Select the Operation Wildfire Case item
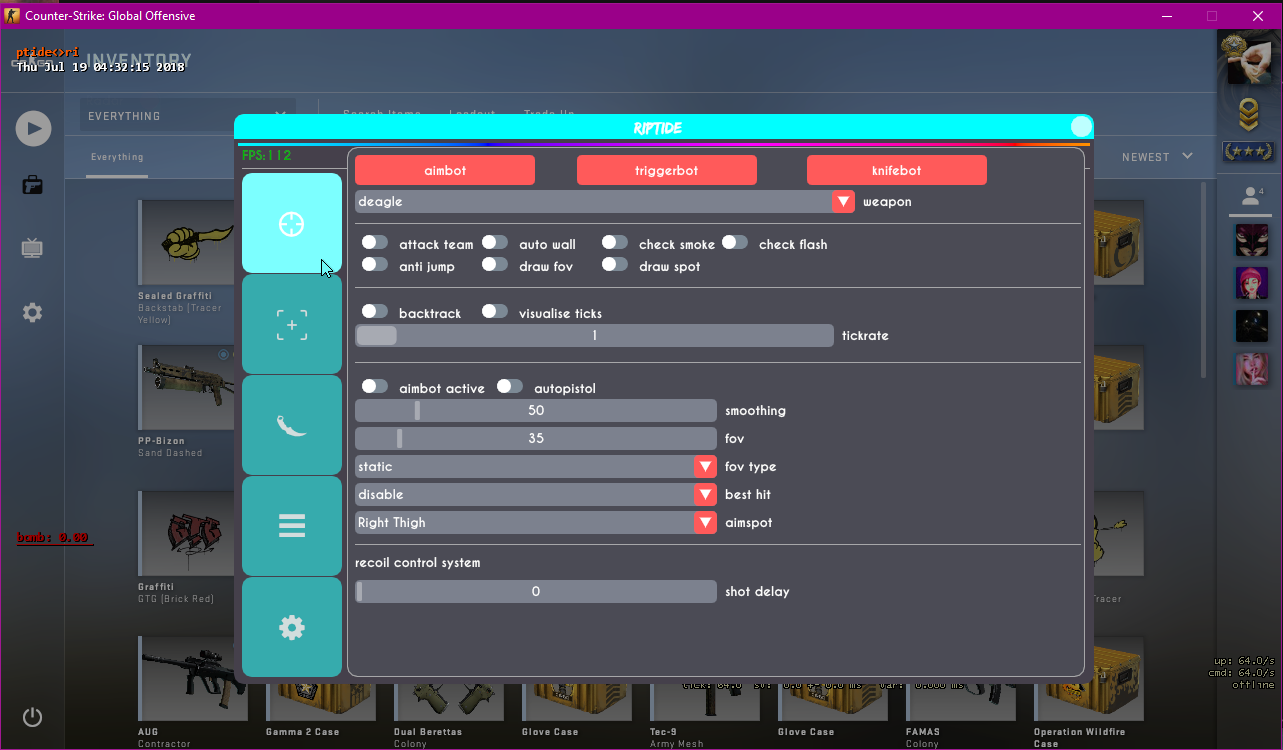 1088,692
